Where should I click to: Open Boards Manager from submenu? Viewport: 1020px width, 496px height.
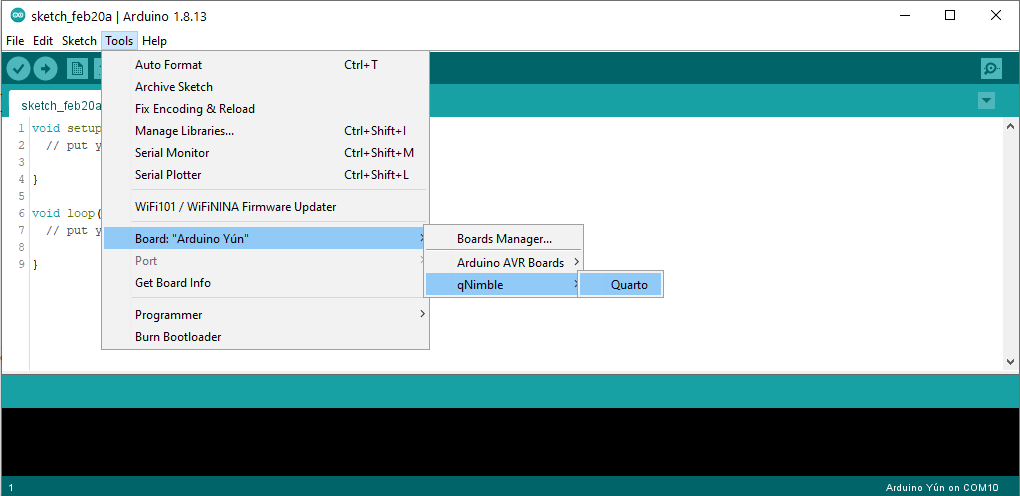(504, 239)
